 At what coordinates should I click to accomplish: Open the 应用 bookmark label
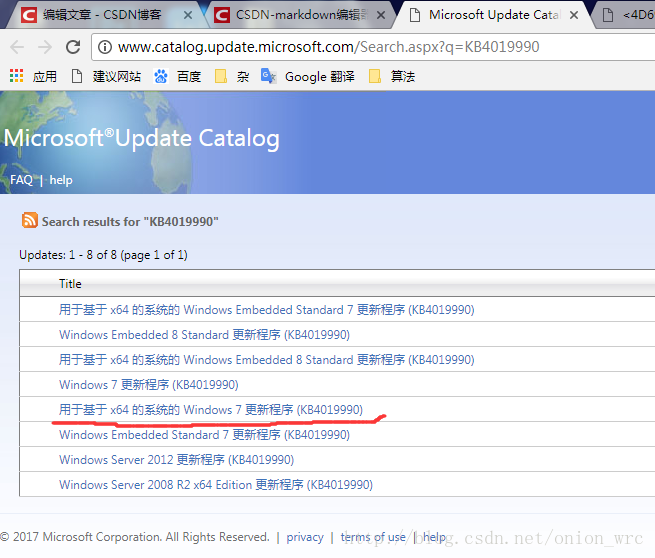[45, 76]
